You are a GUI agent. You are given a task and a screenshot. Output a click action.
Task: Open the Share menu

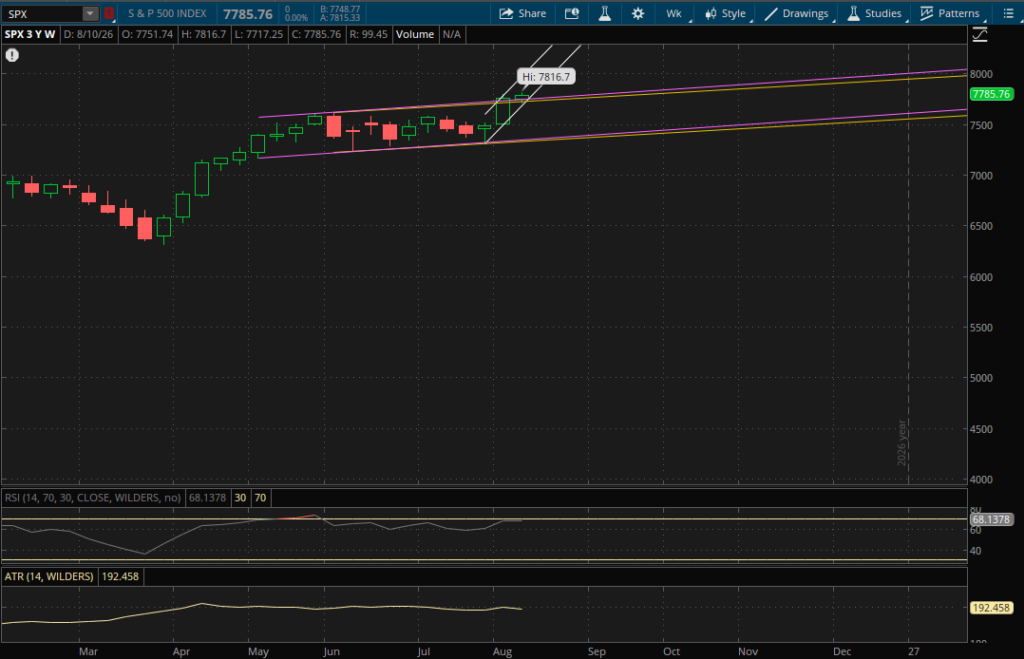522,13
